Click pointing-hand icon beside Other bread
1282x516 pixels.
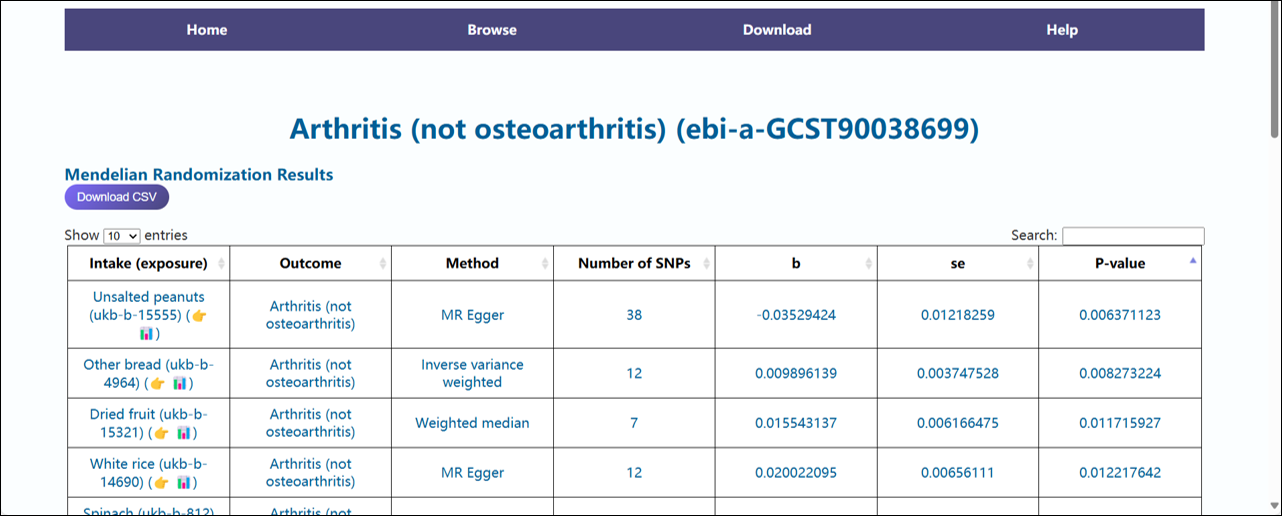(158, 383)
